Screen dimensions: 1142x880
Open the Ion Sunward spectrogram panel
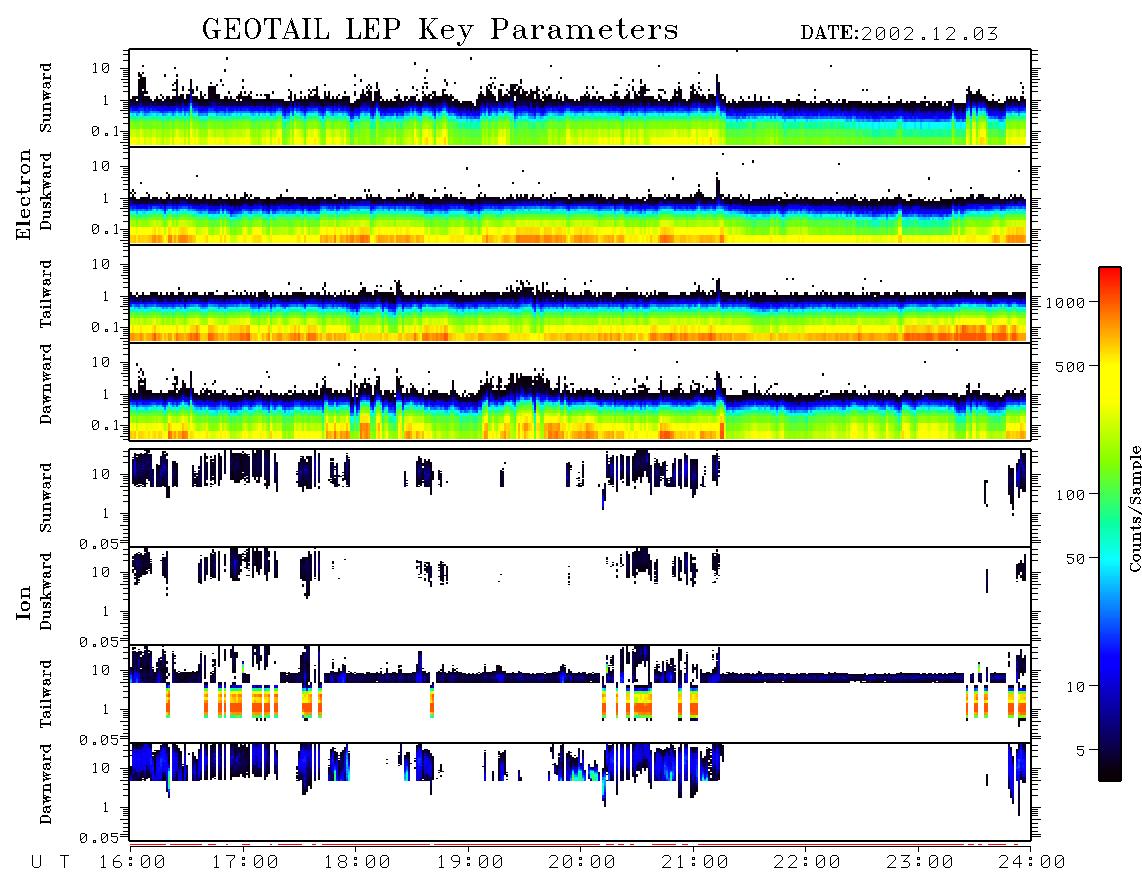point(580,498)
